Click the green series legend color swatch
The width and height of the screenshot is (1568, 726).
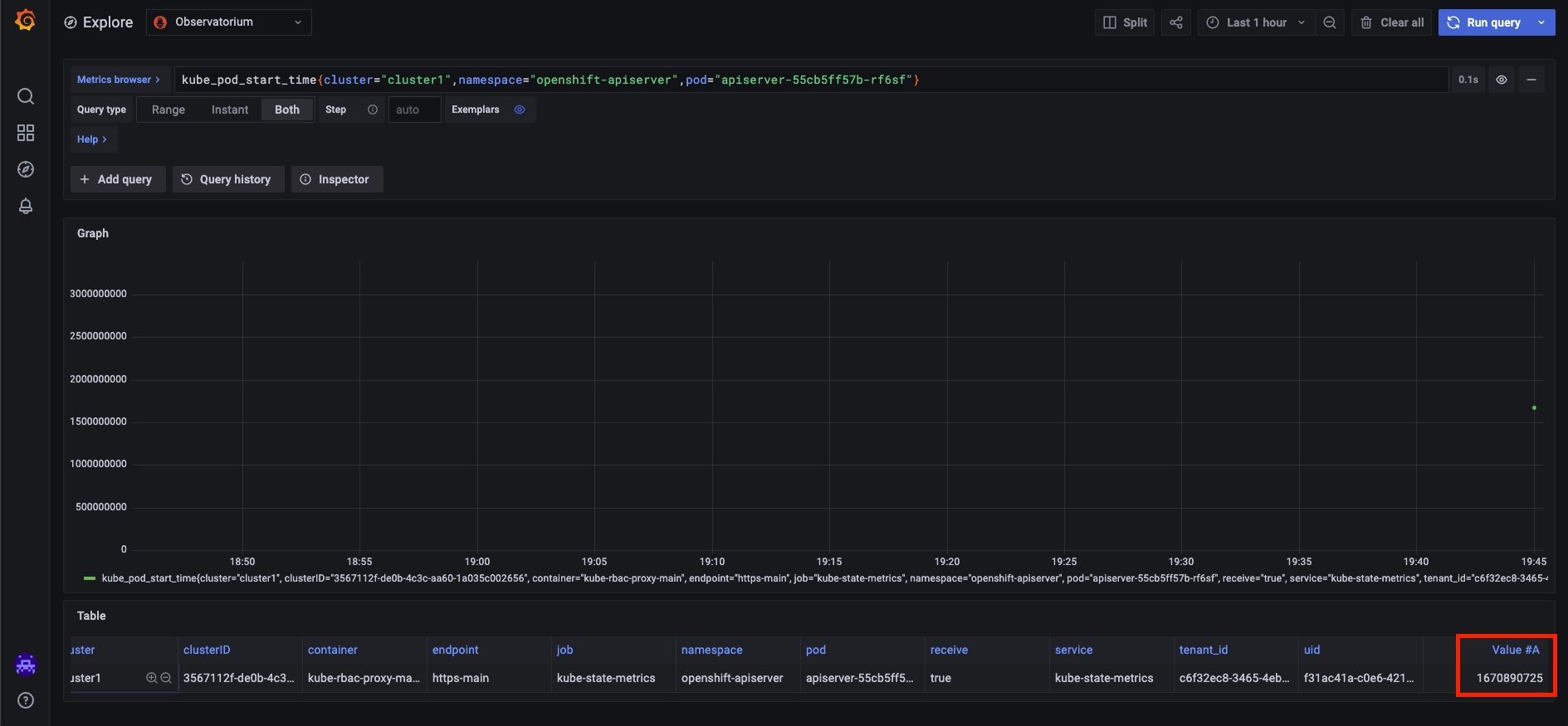(x=90, y=578)
